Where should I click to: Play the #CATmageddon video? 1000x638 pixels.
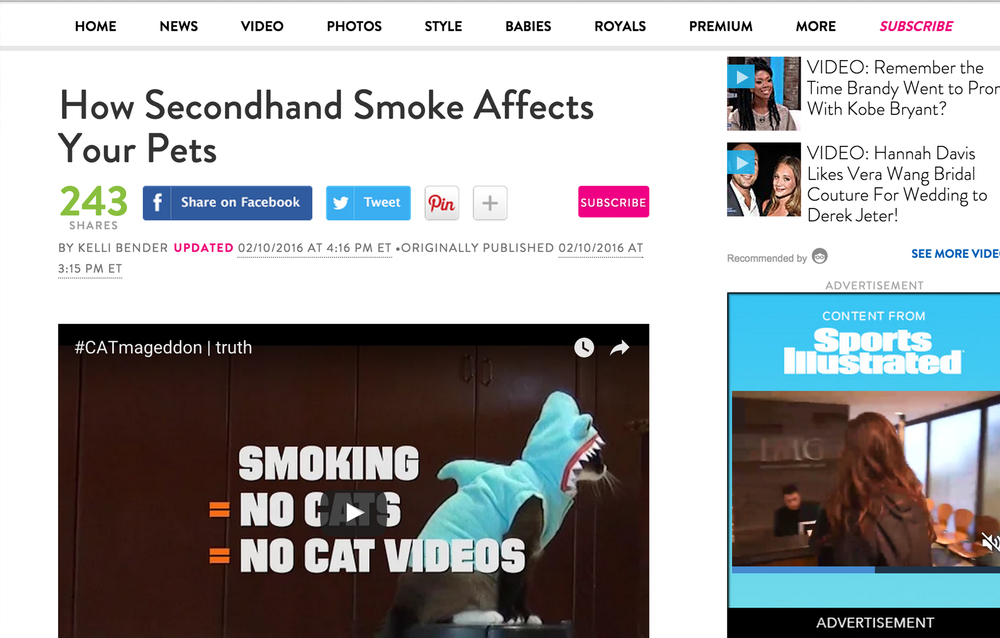coord(354,512)
